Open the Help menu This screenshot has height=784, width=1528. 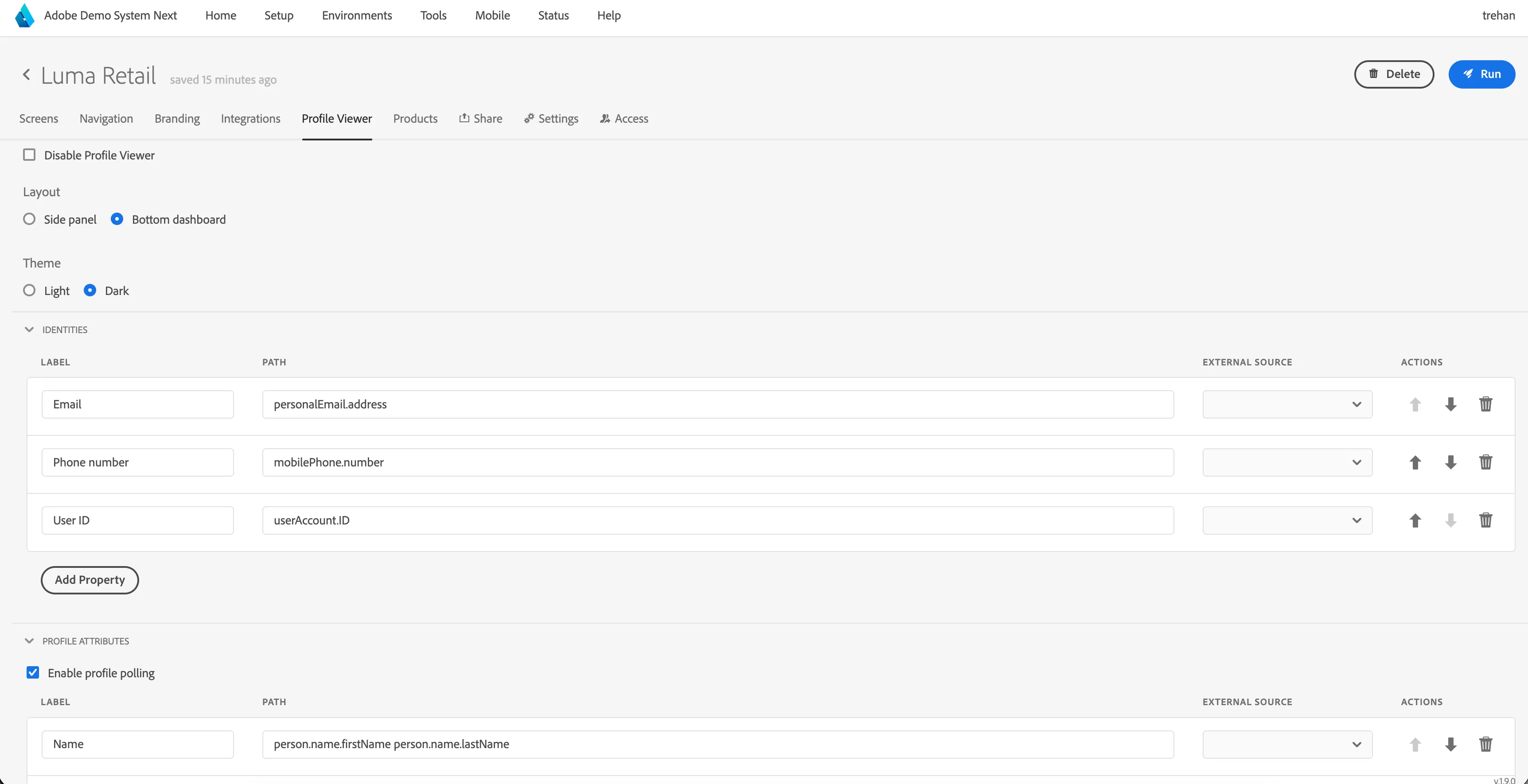608,16
